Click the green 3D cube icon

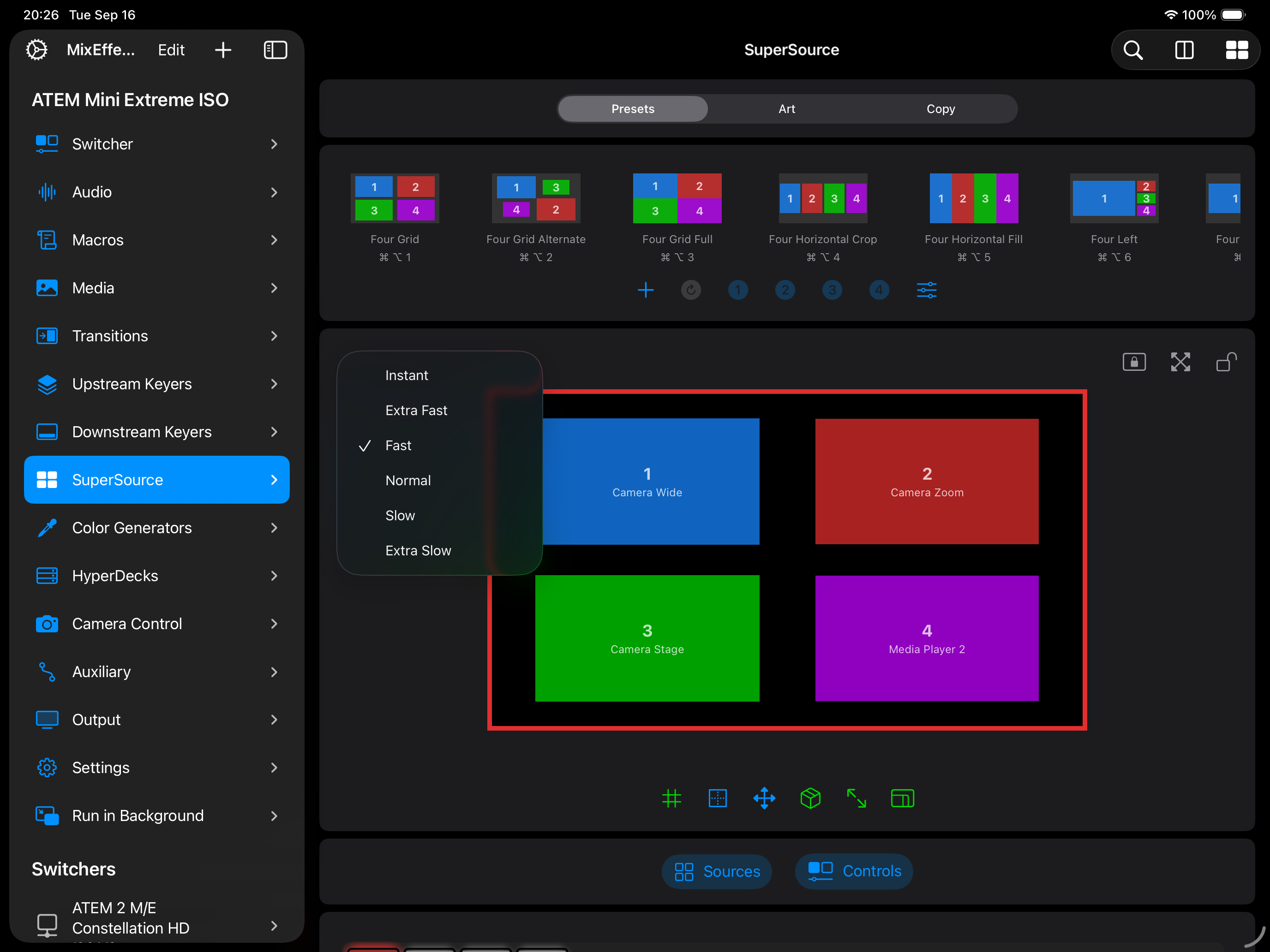click(x=810, y=798)
